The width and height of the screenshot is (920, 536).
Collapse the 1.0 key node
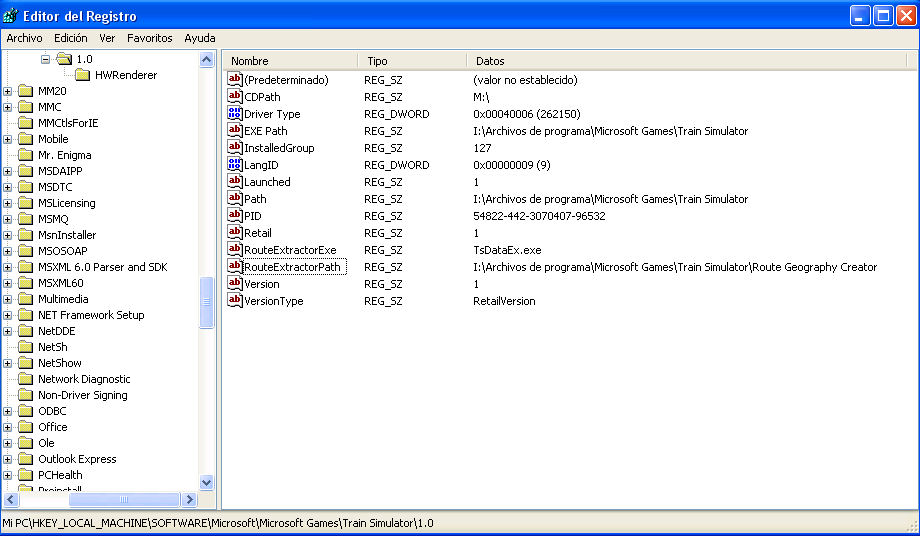tap(46, 59)
